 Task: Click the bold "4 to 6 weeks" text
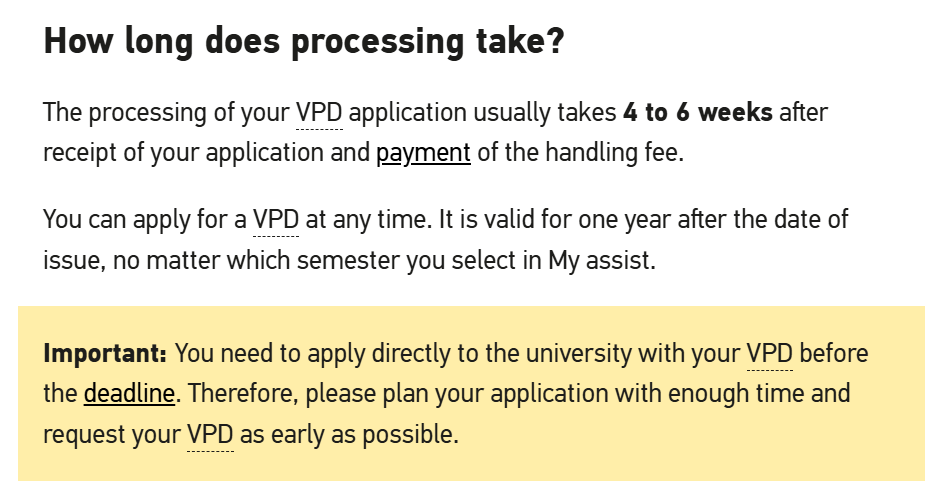point(697,113)
